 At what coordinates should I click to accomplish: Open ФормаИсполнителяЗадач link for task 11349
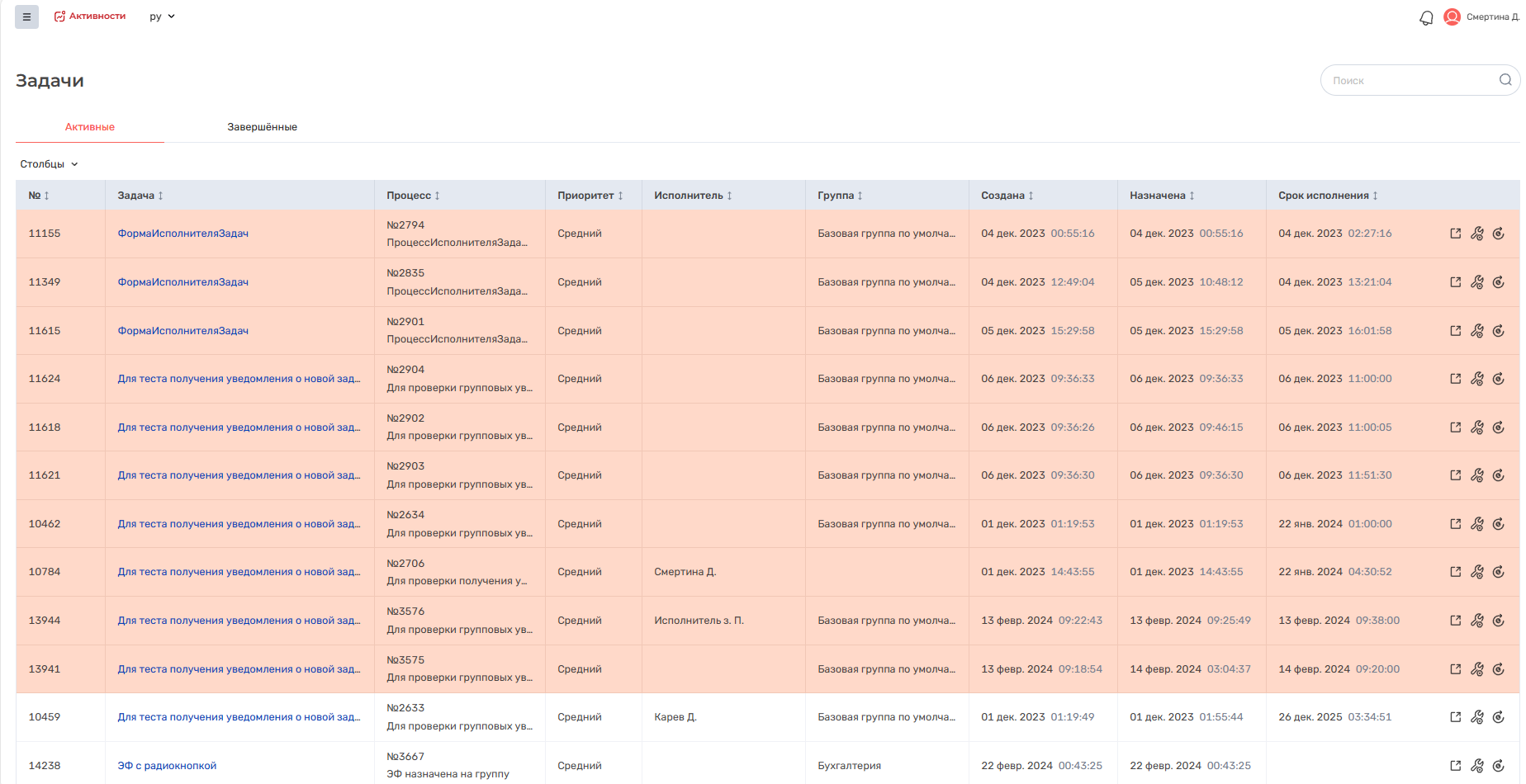[182, 282]
